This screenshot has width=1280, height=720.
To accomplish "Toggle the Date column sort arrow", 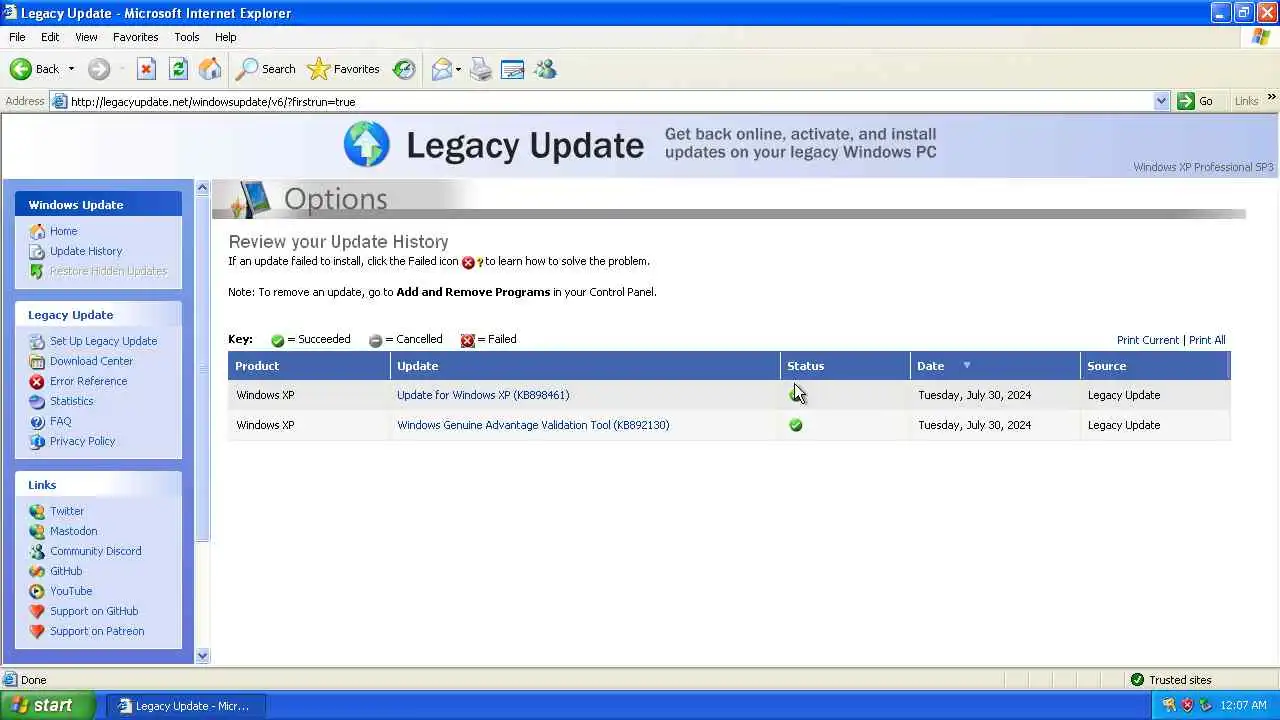I will pos(966,365).
